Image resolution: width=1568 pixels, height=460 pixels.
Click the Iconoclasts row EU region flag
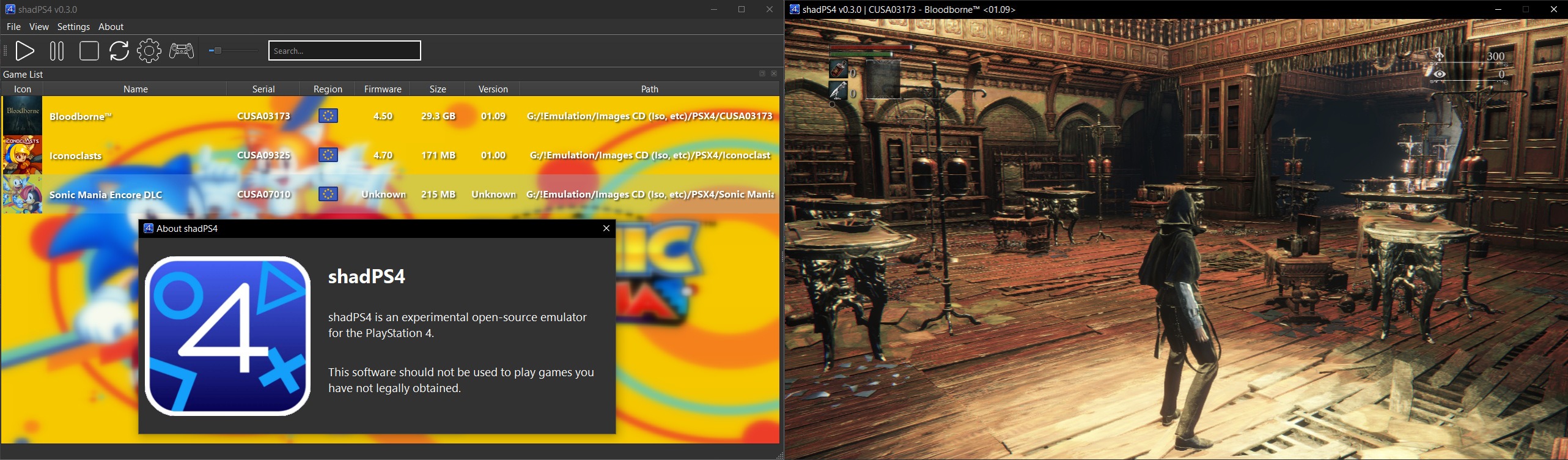pos(328,155)
